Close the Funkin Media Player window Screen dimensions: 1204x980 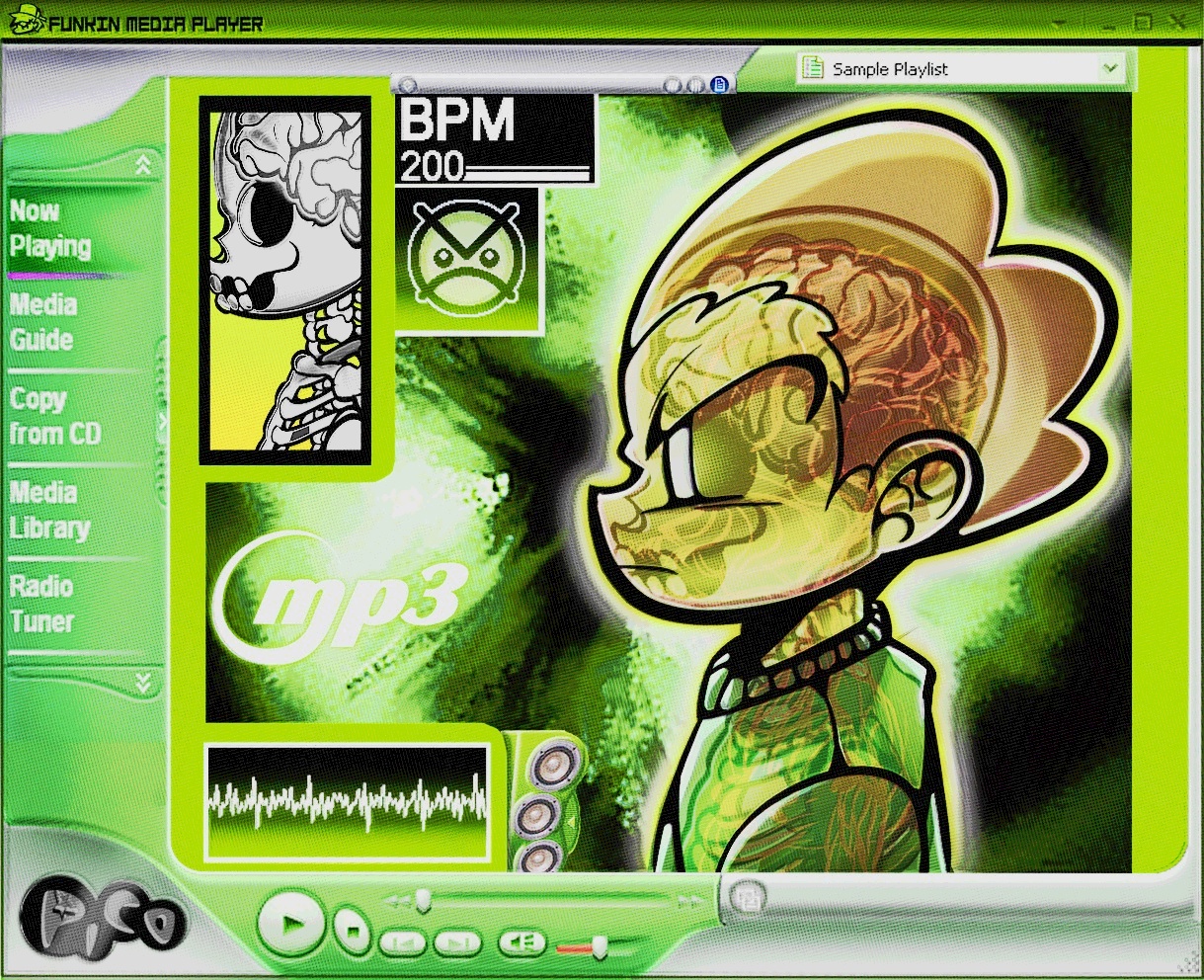1177,22
